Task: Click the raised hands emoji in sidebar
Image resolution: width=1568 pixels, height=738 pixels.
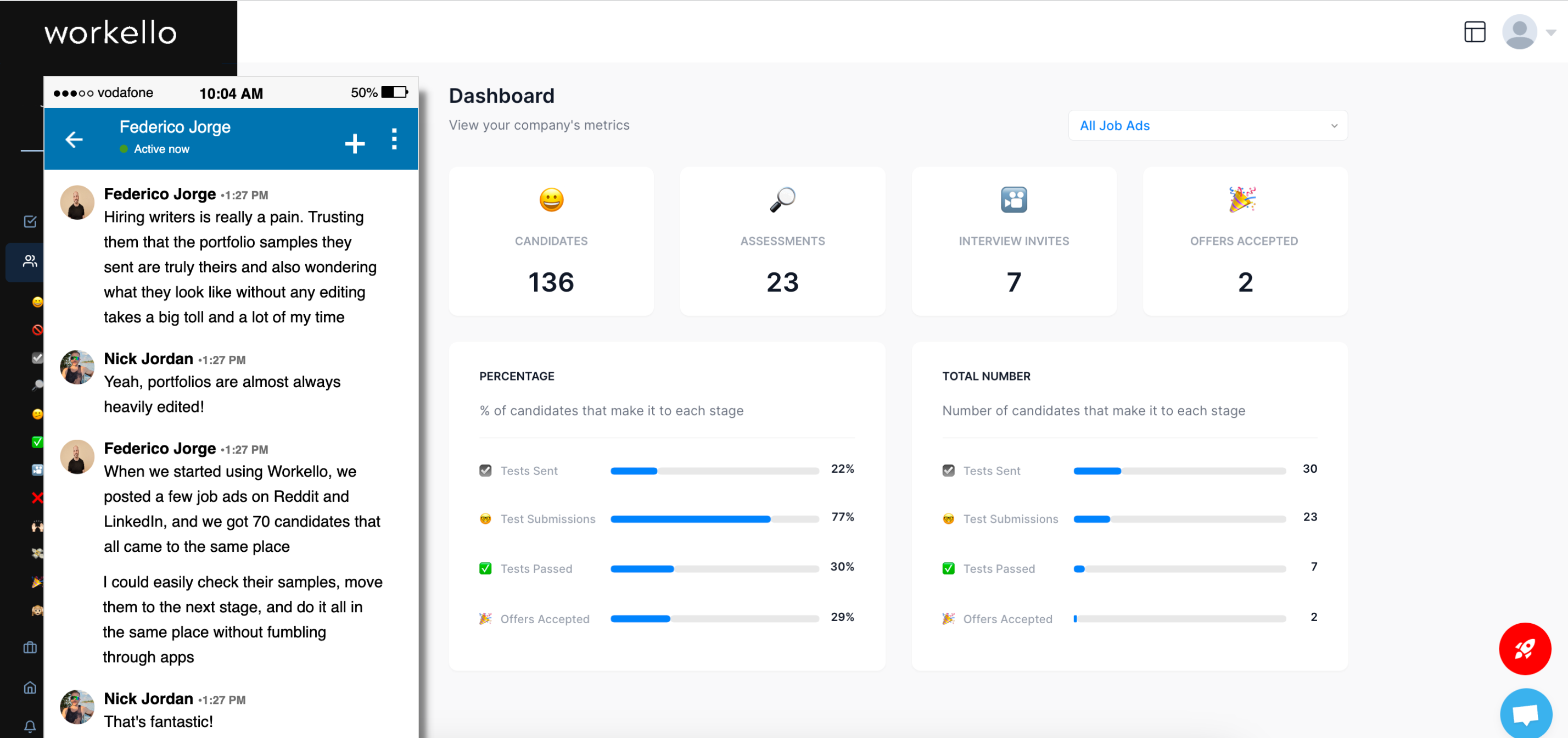Action: 38,525
